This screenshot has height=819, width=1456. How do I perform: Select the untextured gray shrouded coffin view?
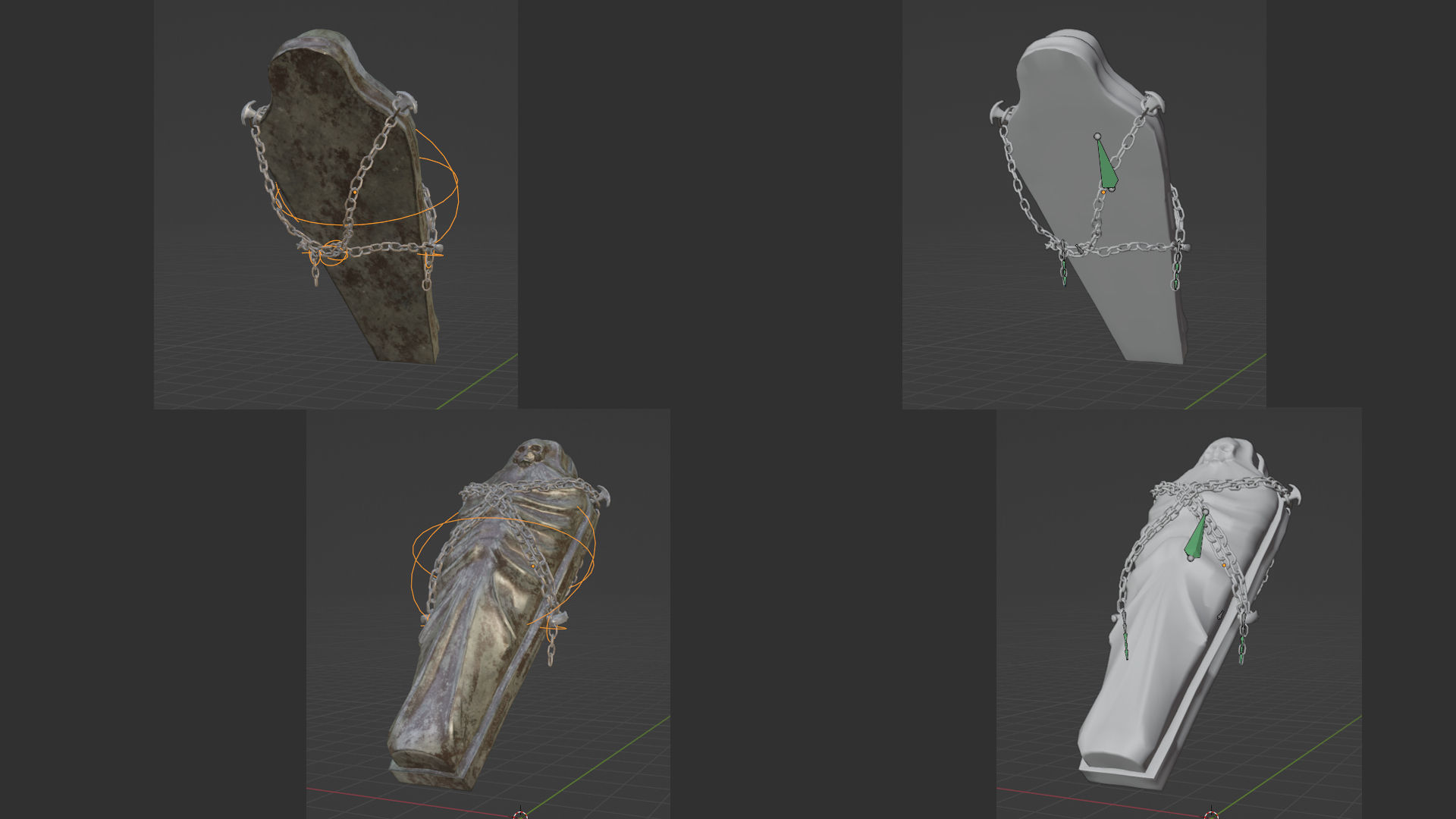[1178, 613]
